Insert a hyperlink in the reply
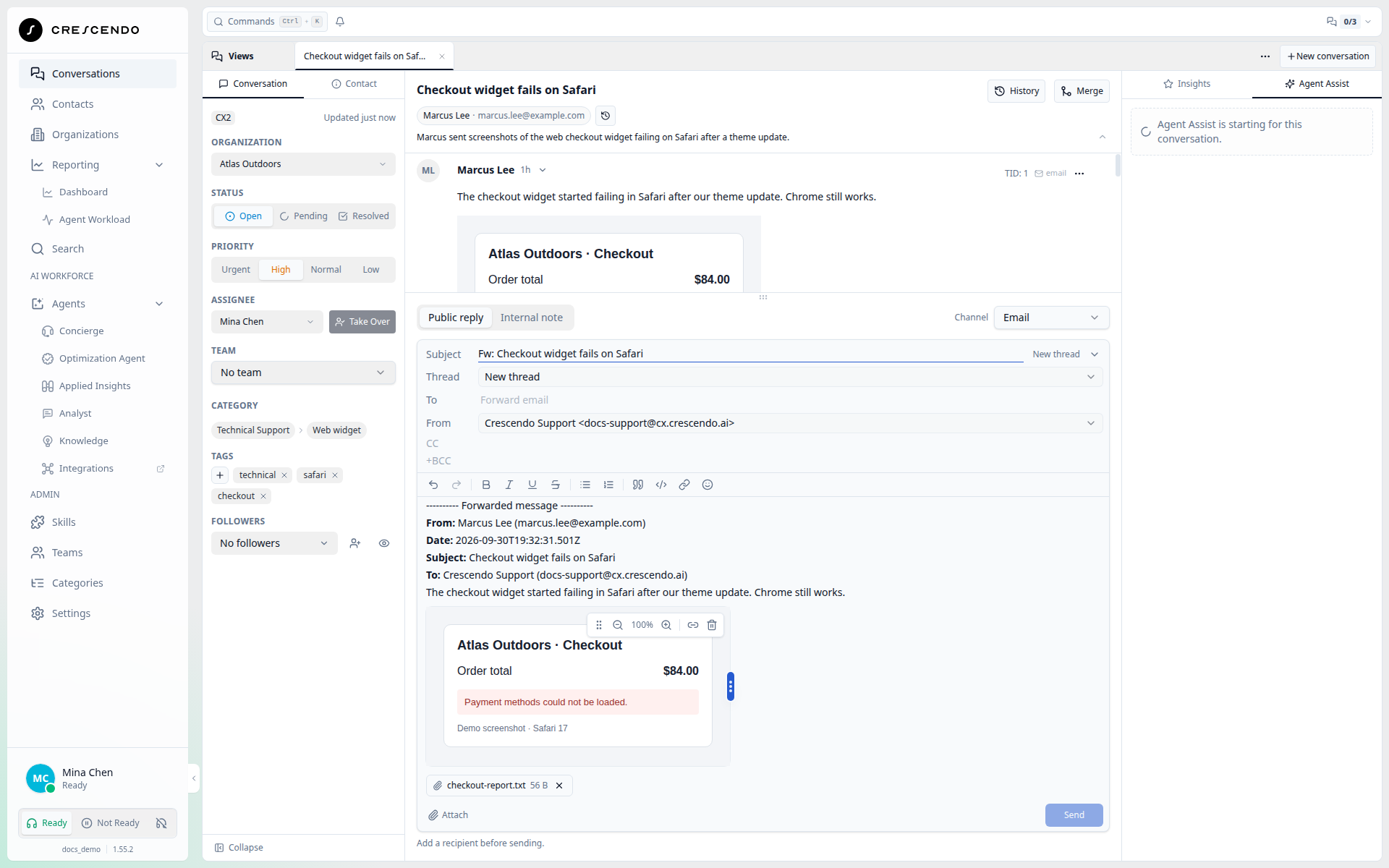The width and height of the screenshot is (1389, 868). pos(684,485)
